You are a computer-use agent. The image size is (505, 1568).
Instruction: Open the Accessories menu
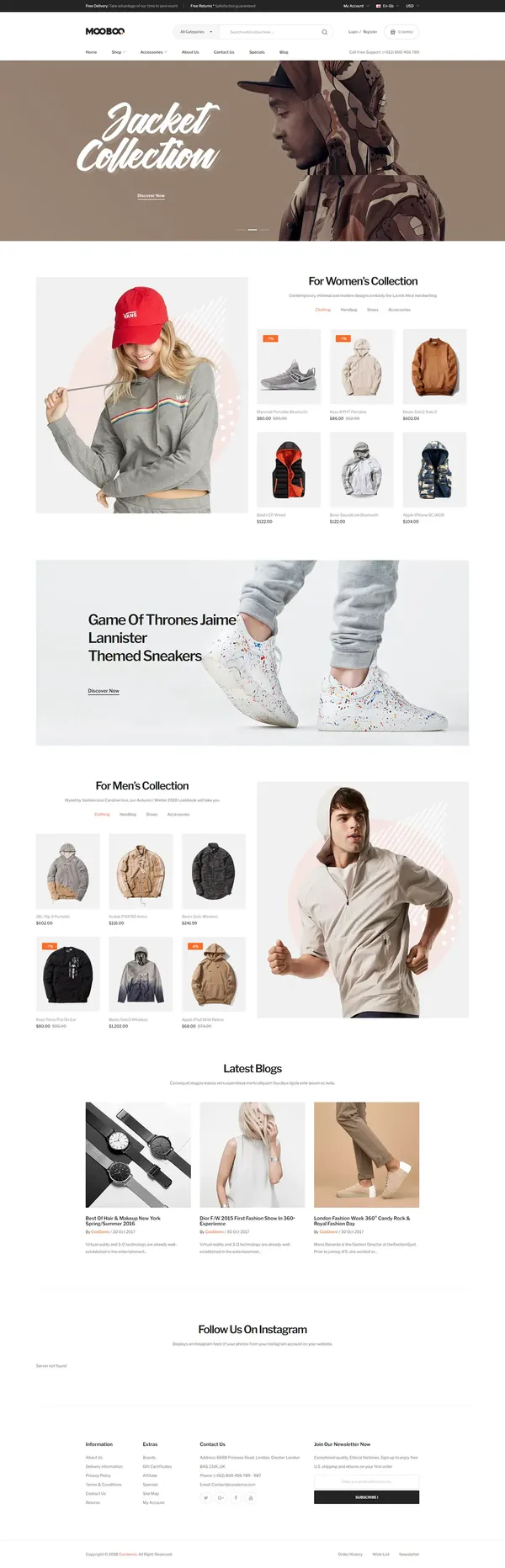153,52
